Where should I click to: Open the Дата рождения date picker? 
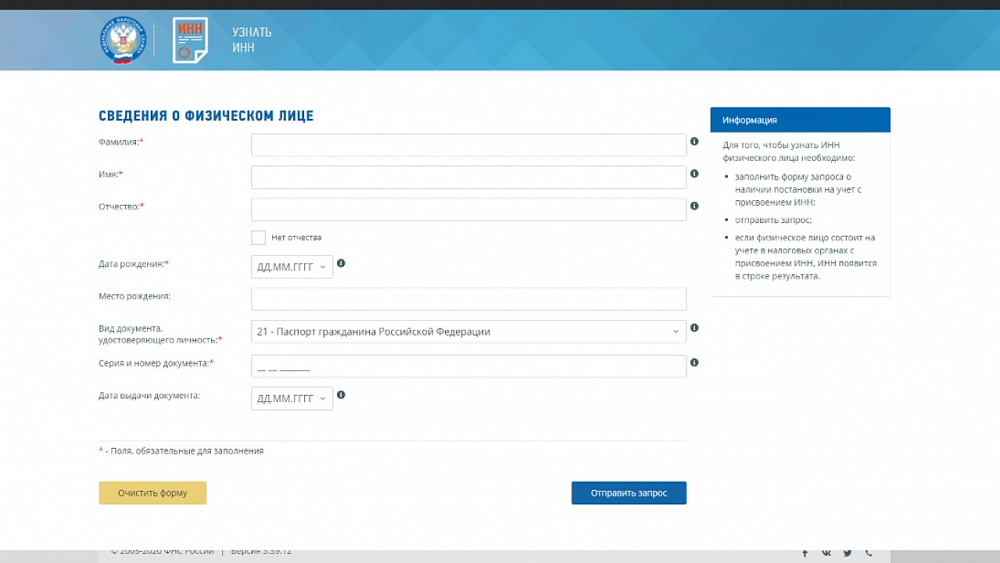291,266
